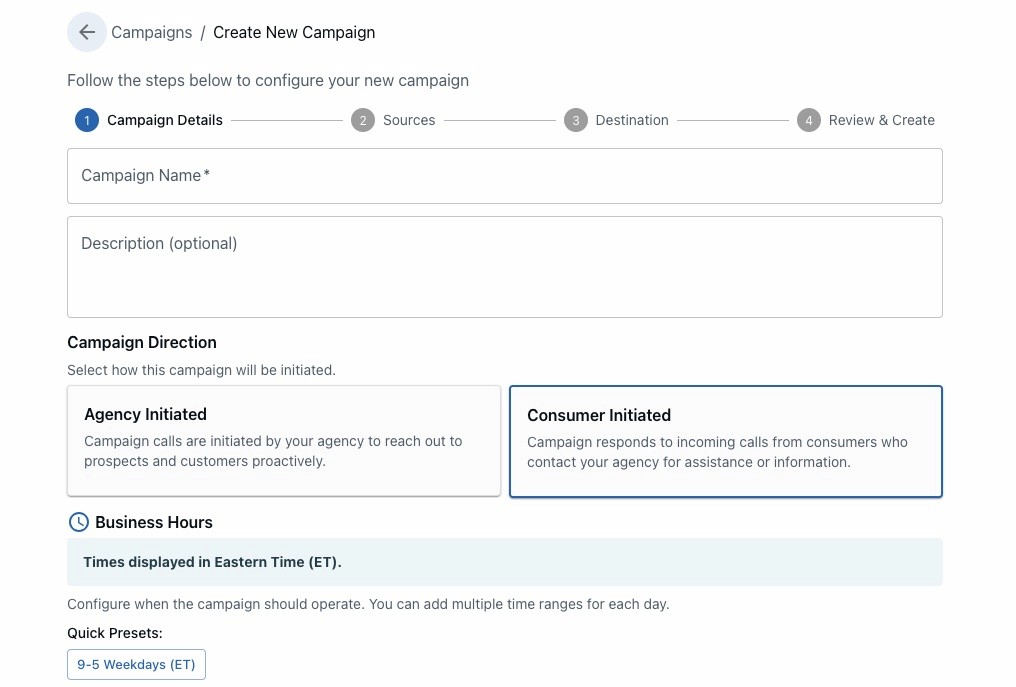1016x687 pixels.
Task: Click the step 3 number circle
Action: [x=575, y=120]
